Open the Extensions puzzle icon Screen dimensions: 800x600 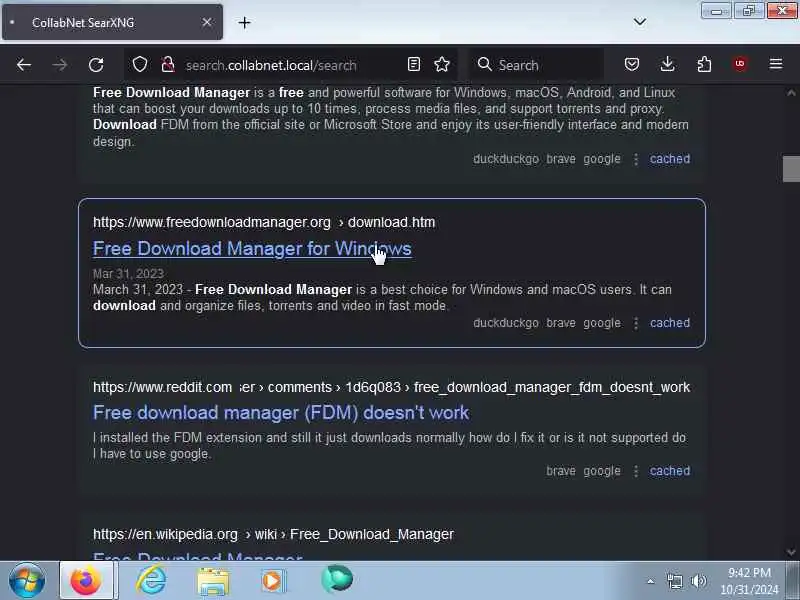coord(704,64)
